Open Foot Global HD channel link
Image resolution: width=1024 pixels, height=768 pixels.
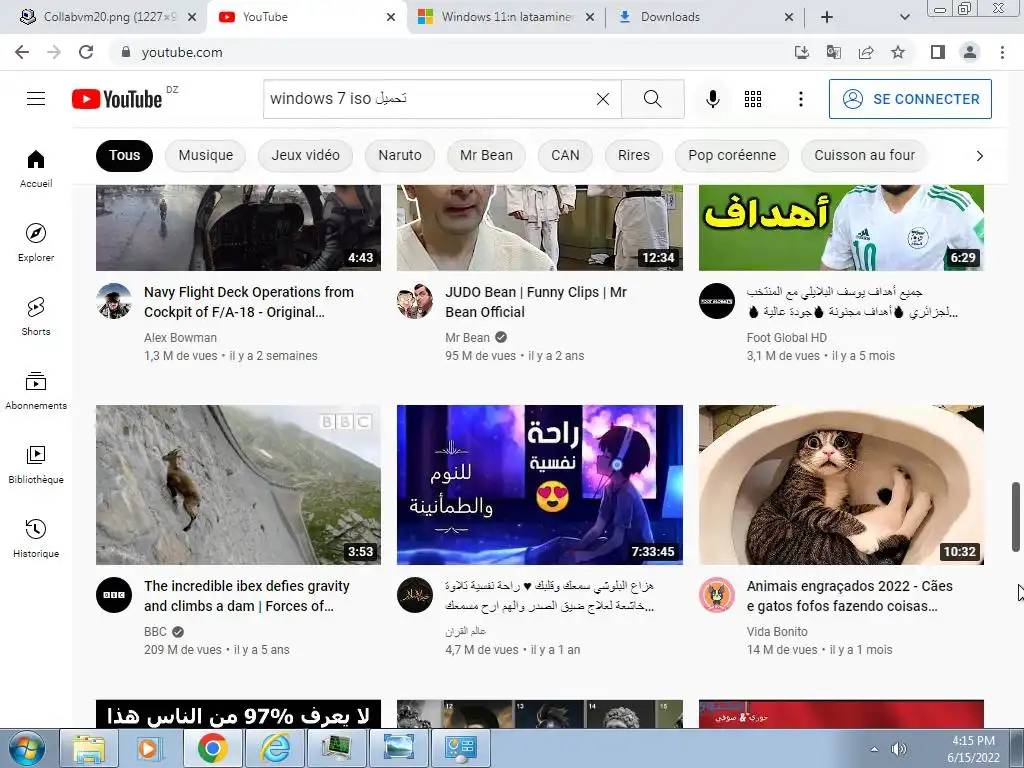pyautogui.click(x=786, y=338)
